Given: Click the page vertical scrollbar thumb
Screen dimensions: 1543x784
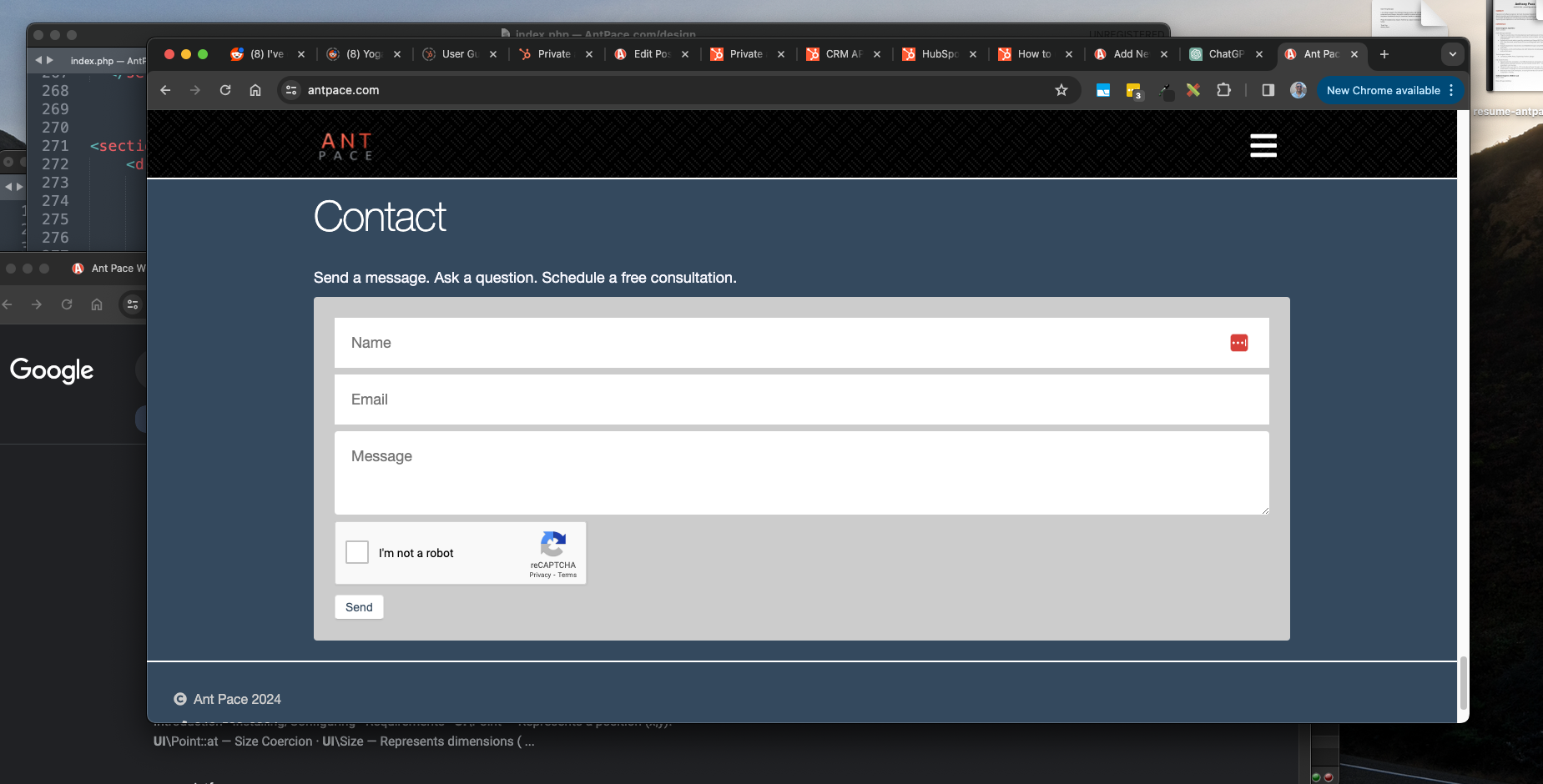Looking at the screenshot, I should (x=1463, y=683).
